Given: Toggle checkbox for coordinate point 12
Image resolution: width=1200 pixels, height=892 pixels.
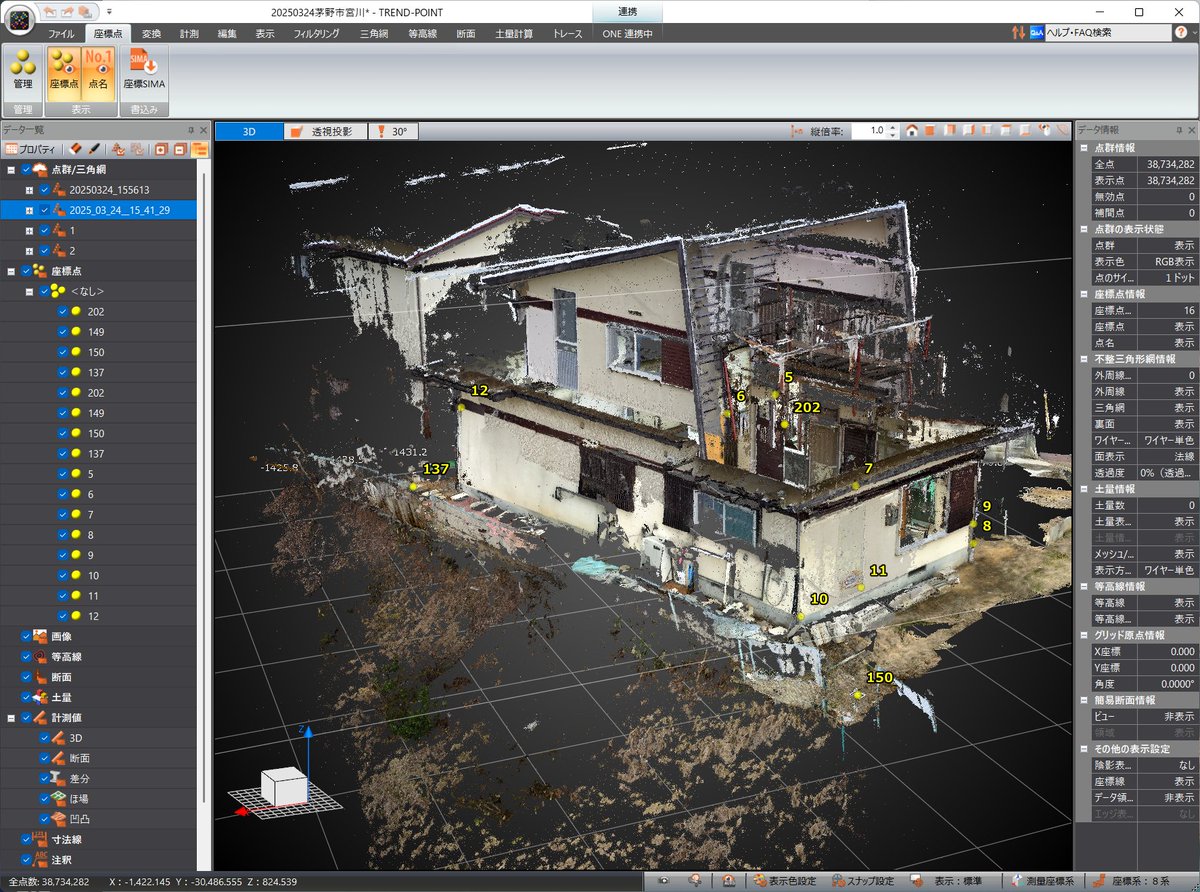Looking at the screenshot, I should pos(62,616).
